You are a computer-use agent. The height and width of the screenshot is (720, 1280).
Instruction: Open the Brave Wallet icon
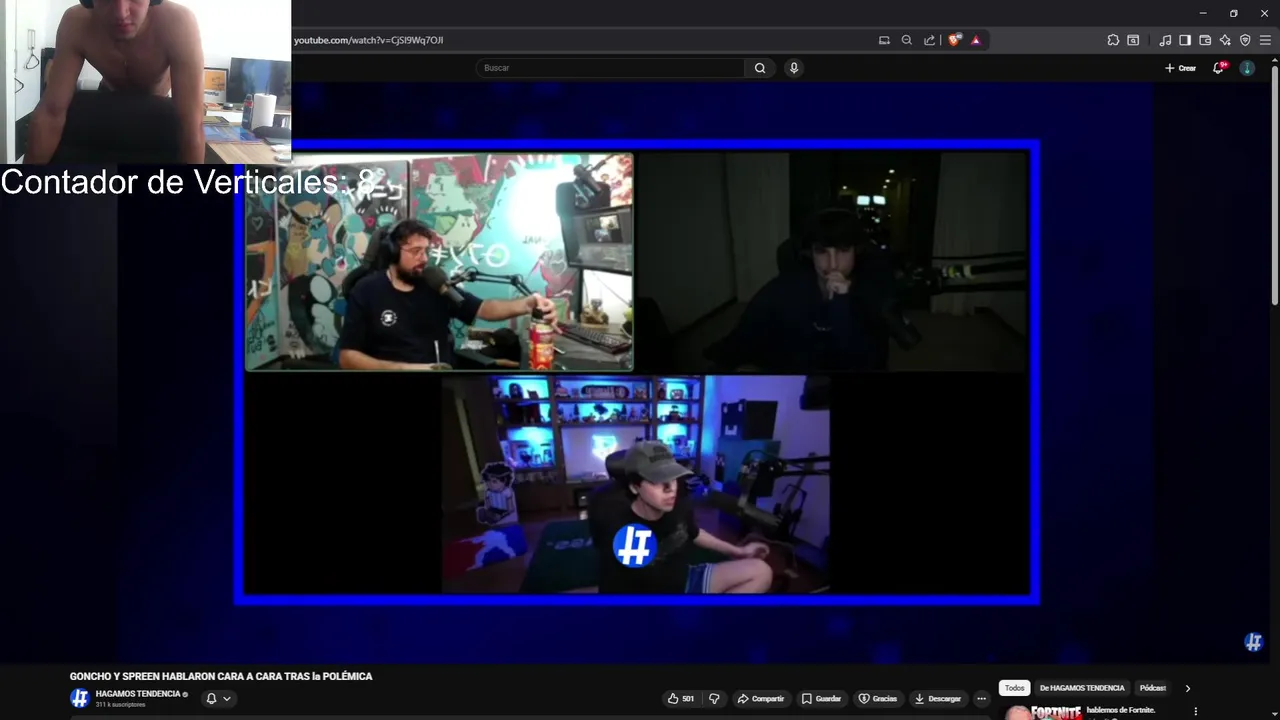[x=1205, y=40]
